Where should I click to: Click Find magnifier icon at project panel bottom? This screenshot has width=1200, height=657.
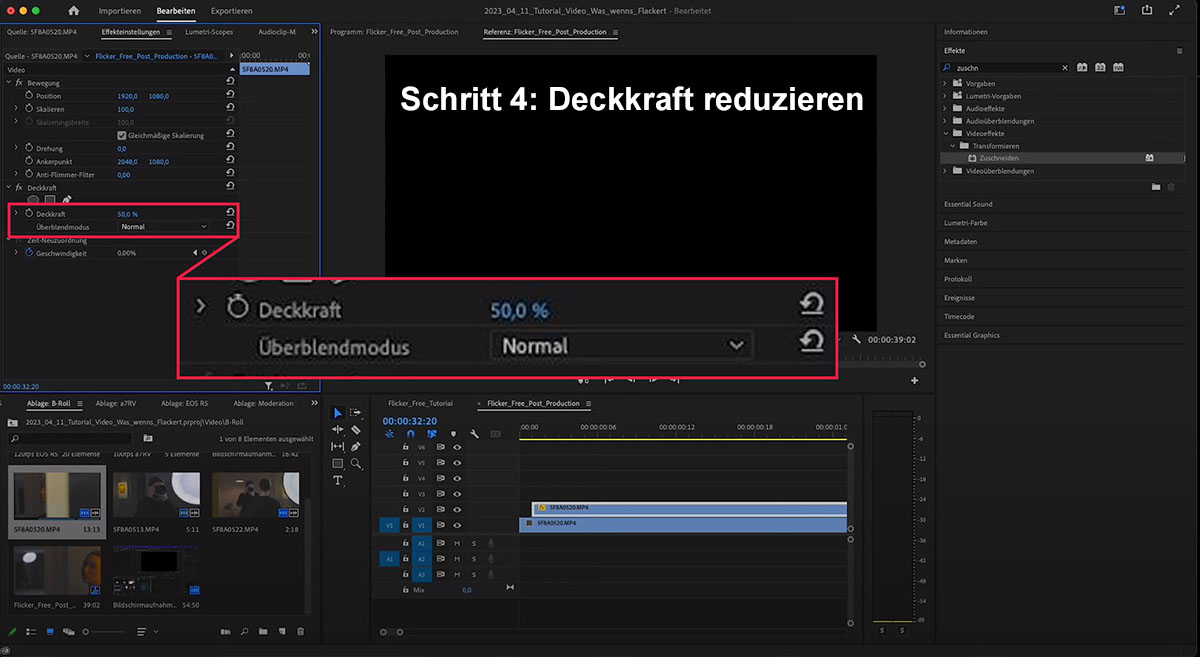pos(243,632)
